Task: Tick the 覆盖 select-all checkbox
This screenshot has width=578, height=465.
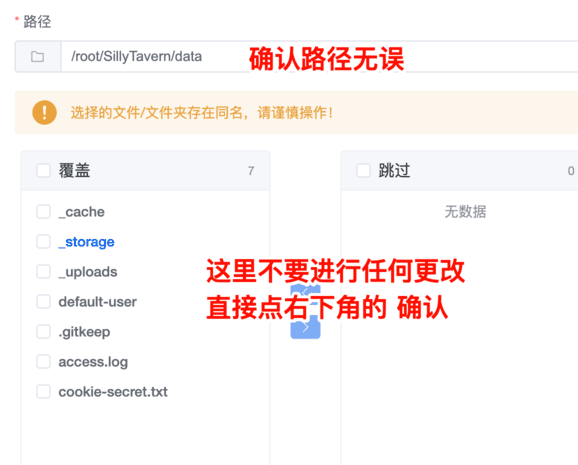Action: [43, 171]
